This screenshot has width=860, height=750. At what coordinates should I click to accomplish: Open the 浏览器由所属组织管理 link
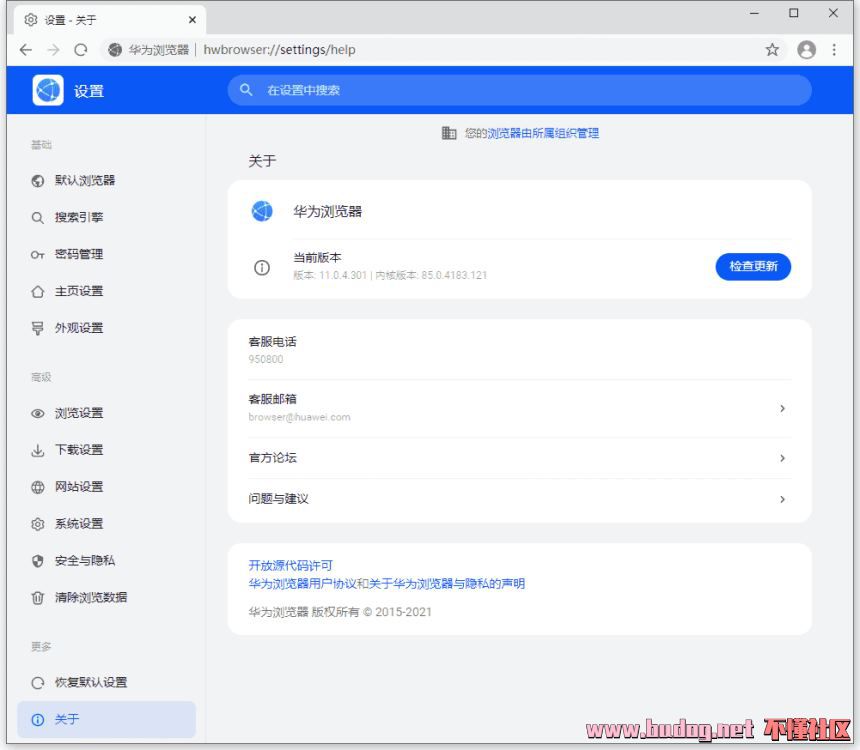(x=543, y=133)
